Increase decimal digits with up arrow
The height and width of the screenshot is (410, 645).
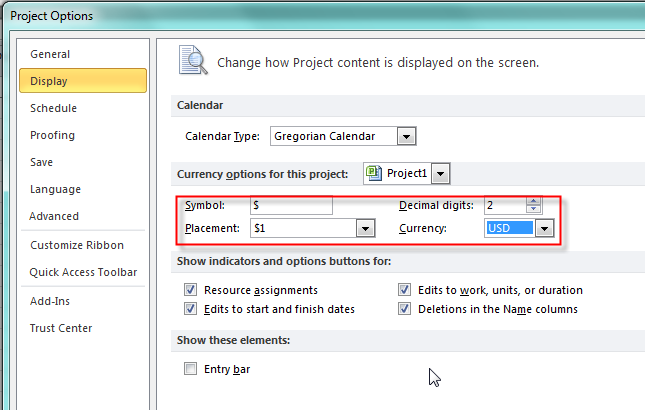[x=534, y=200]
